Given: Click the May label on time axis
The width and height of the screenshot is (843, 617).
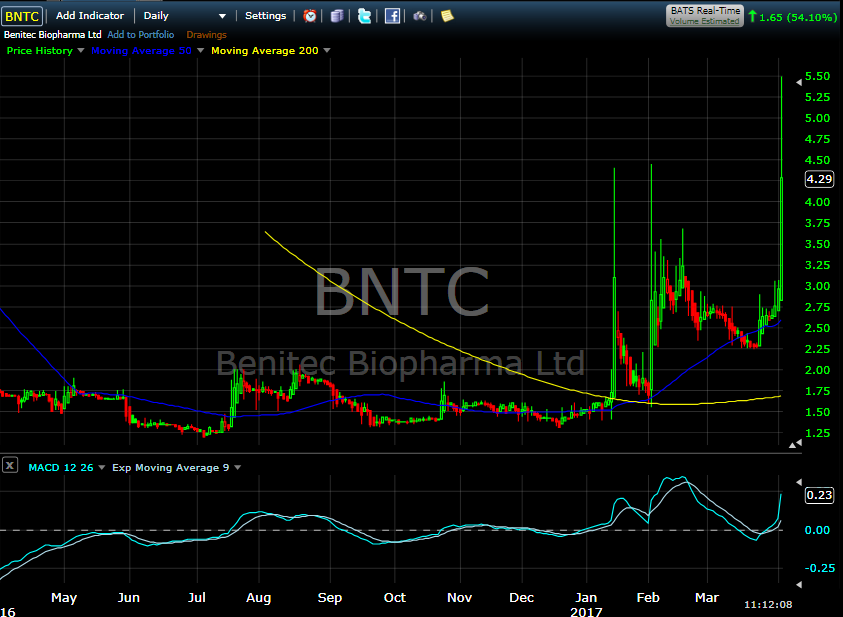Looking at the screenshot, I should (x=64, y=598).
